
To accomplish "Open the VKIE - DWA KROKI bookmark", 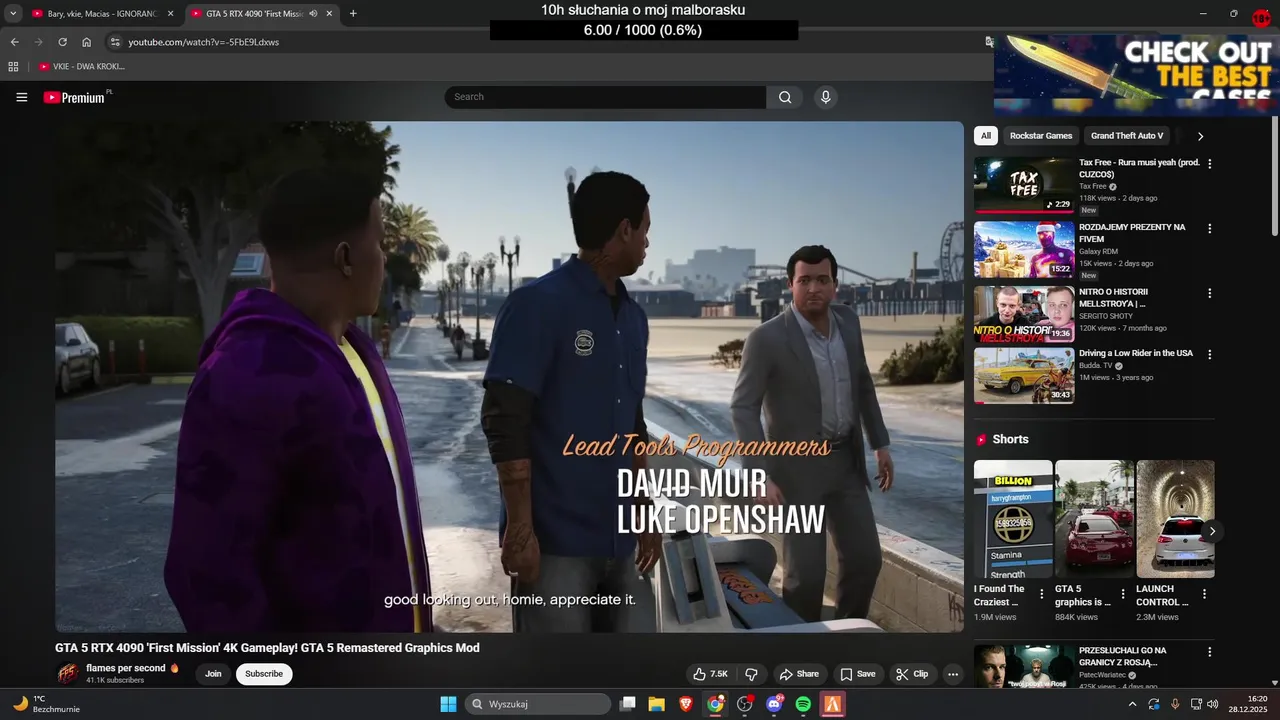I will [82, 67].
